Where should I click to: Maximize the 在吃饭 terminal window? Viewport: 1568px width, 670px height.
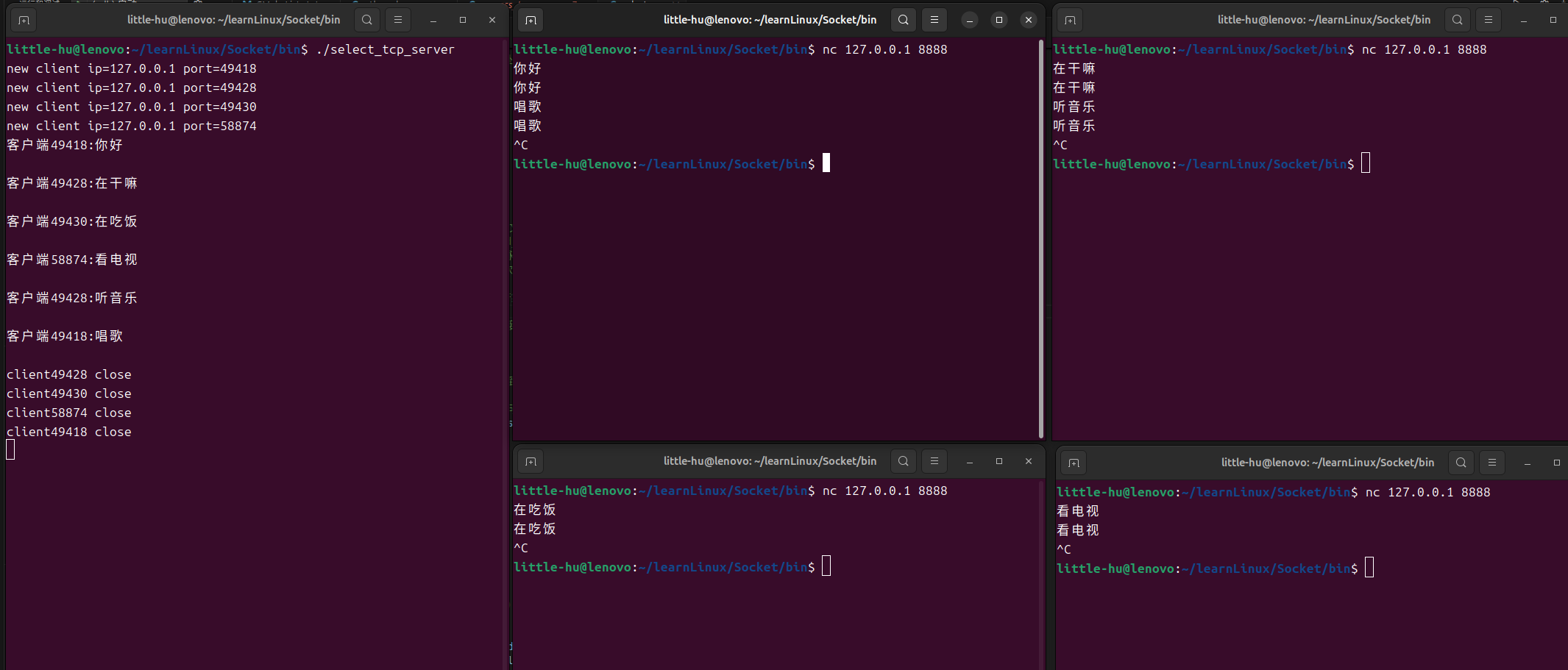(999, 461)
